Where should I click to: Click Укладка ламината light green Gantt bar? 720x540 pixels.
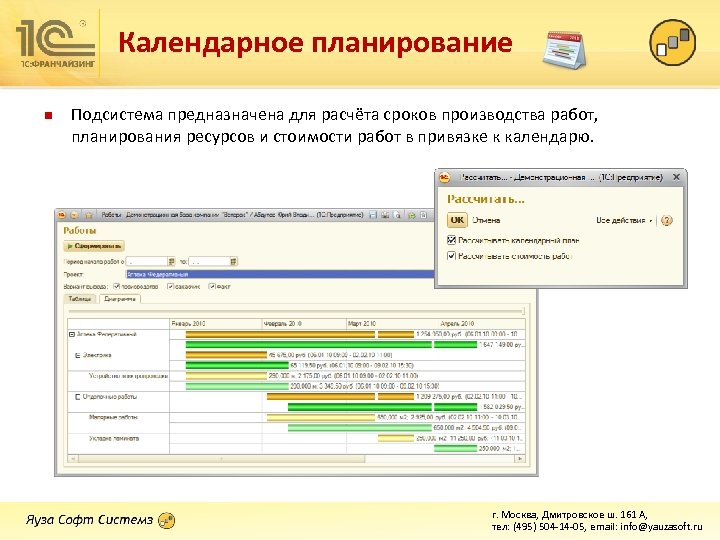coord(455,448)
